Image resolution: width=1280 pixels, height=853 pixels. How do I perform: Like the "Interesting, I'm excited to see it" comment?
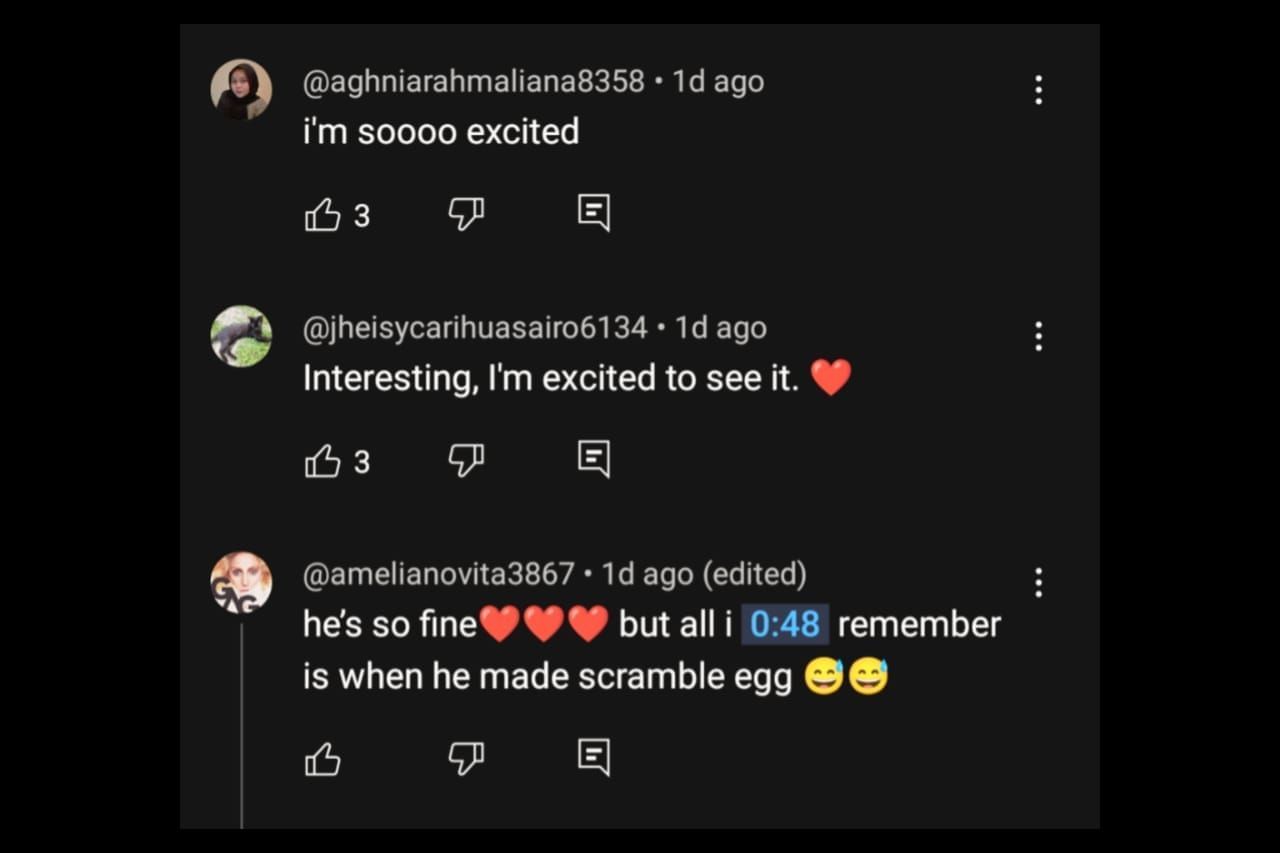(x=322, y=461)
